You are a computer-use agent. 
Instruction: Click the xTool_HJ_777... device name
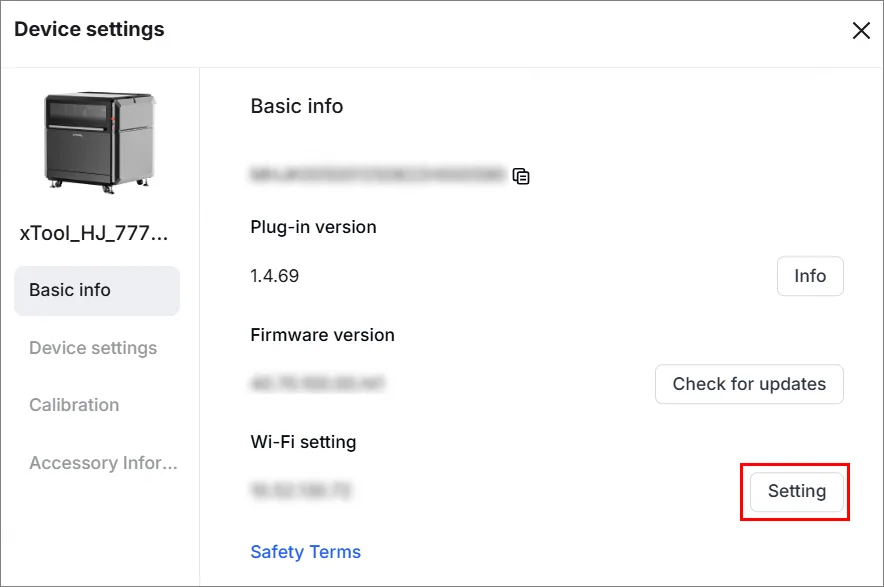point(94,233)
